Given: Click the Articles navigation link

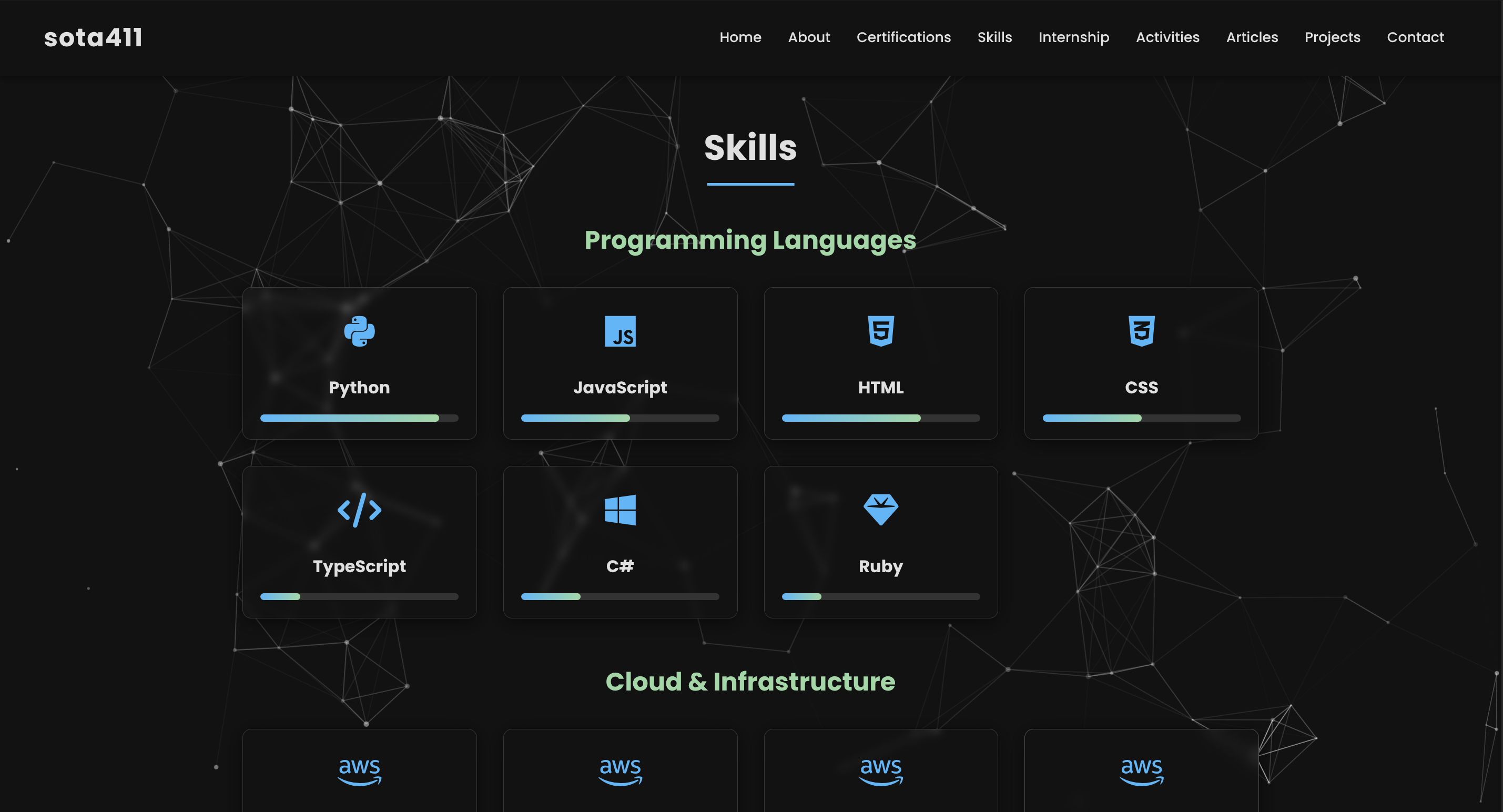Looking at the screenshot, I should 1252,37.
